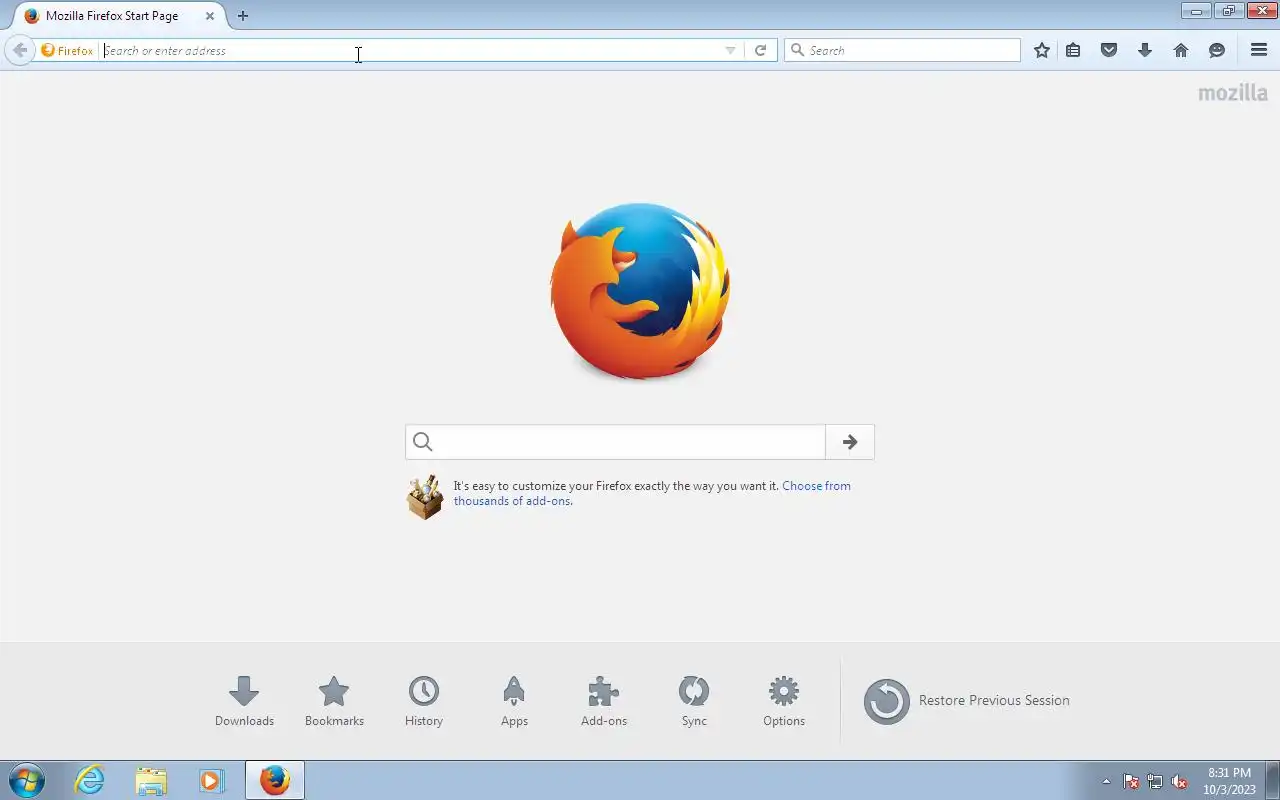Restore Previous Session

coord(967,701)
